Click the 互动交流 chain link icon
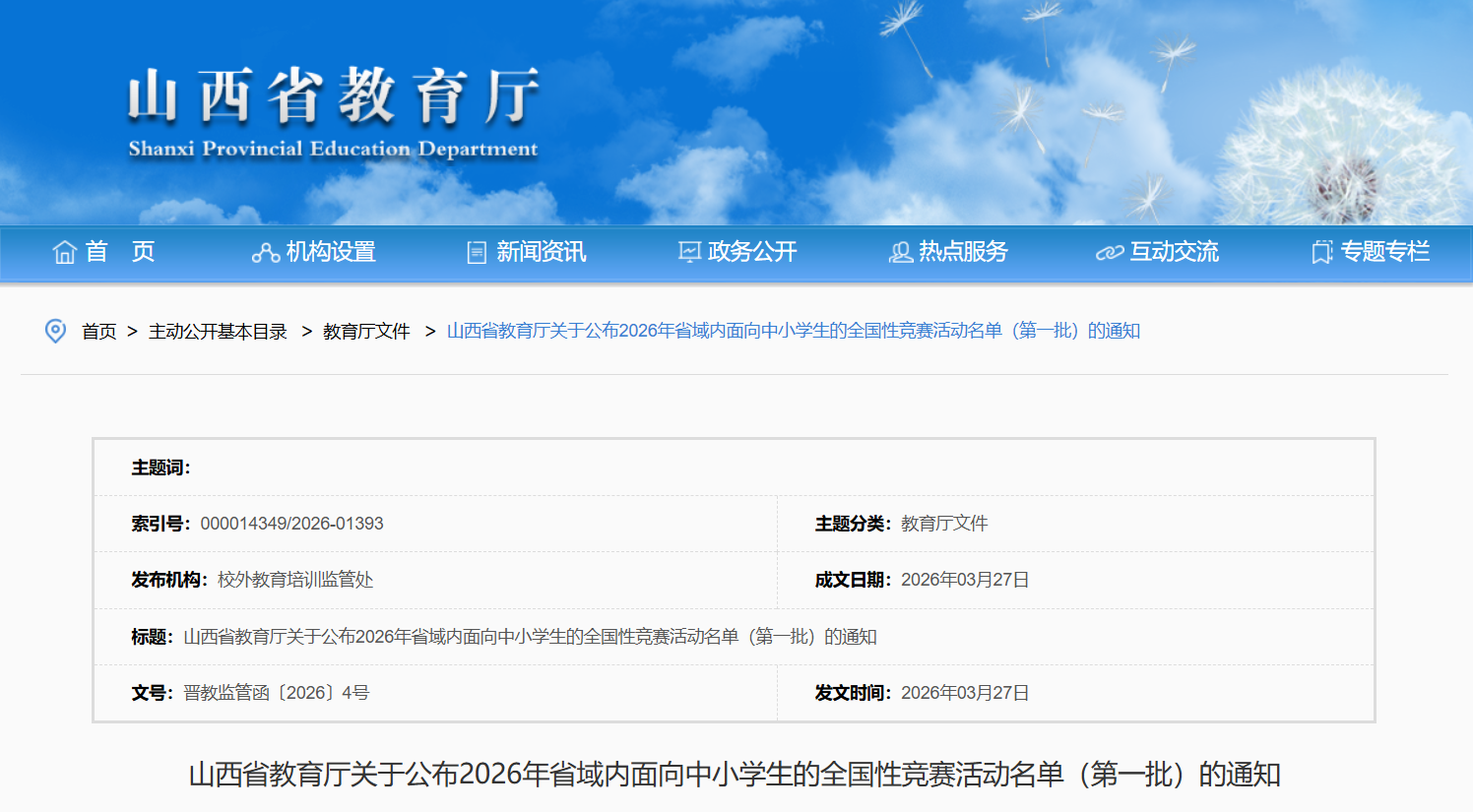This screenshot has width=1473, height=812. point(1110,253)
